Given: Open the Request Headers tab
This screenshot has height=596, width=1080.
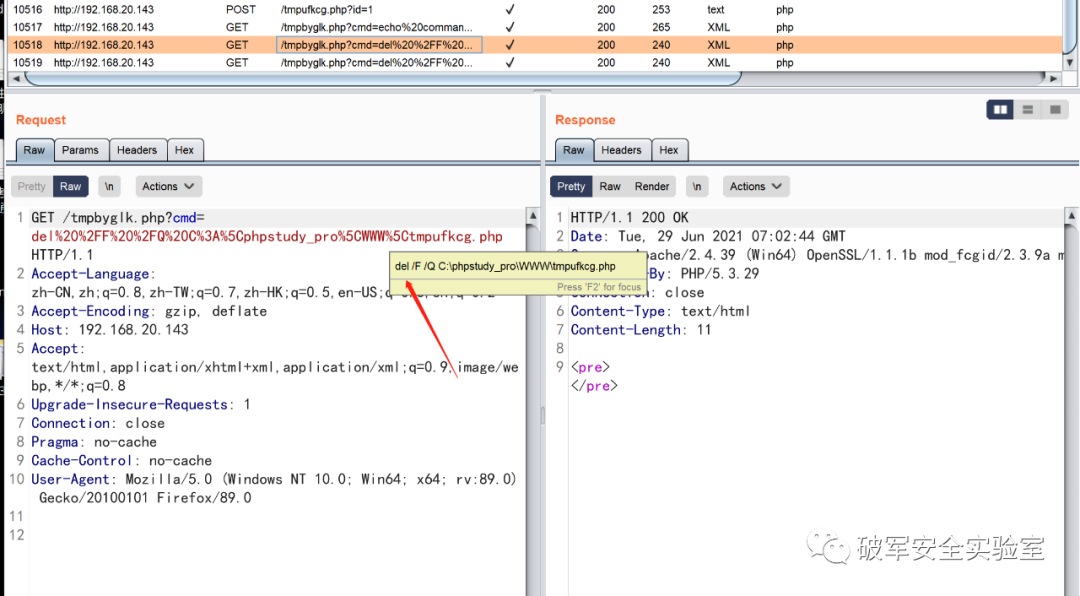Looking at the screenshot, I should click(x=136, y=150).
